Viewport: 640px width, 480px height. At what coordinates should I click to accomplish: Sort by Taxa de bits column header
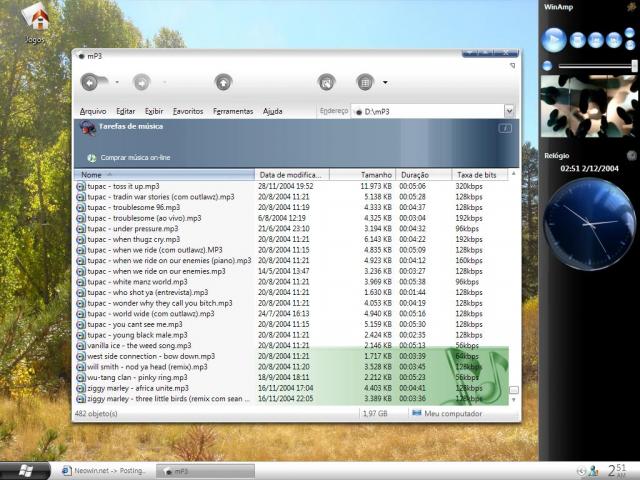(x=480, y=175)
